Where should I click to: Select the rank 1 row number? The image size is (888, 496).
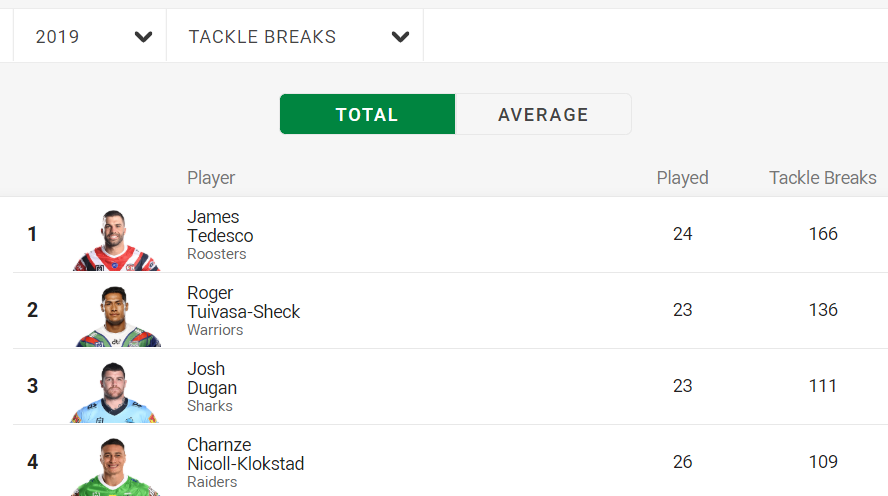click(x=32, y=234)
